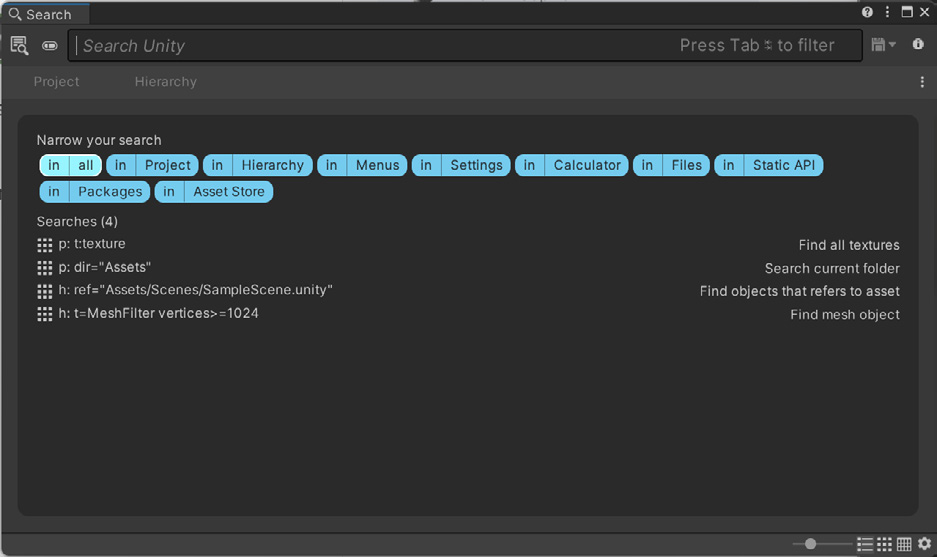Screen dimensions: 937x557
Task: Open the tab bar more options menu
Action: point(922,82)
